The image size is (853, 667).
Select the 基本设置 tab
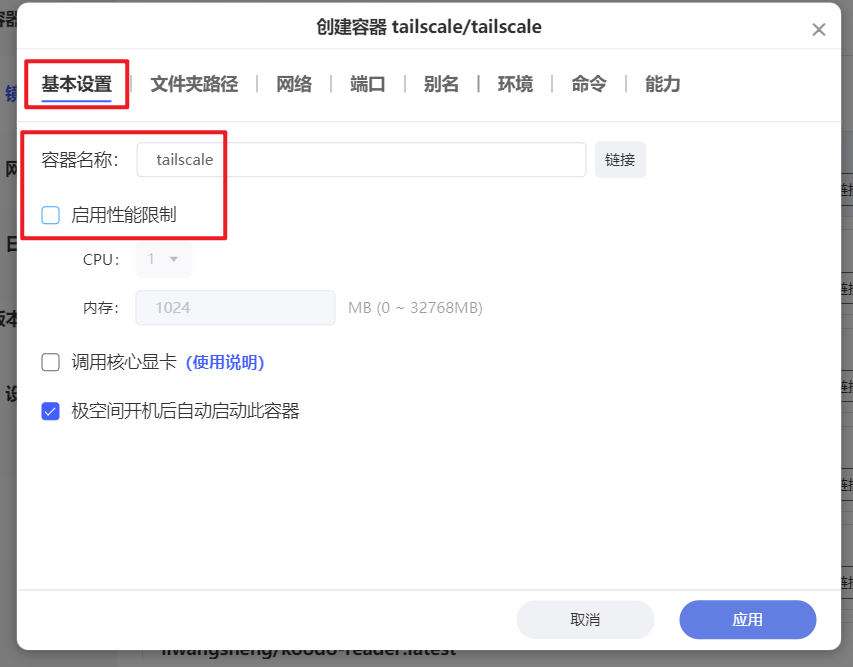[x=76, y=84]
